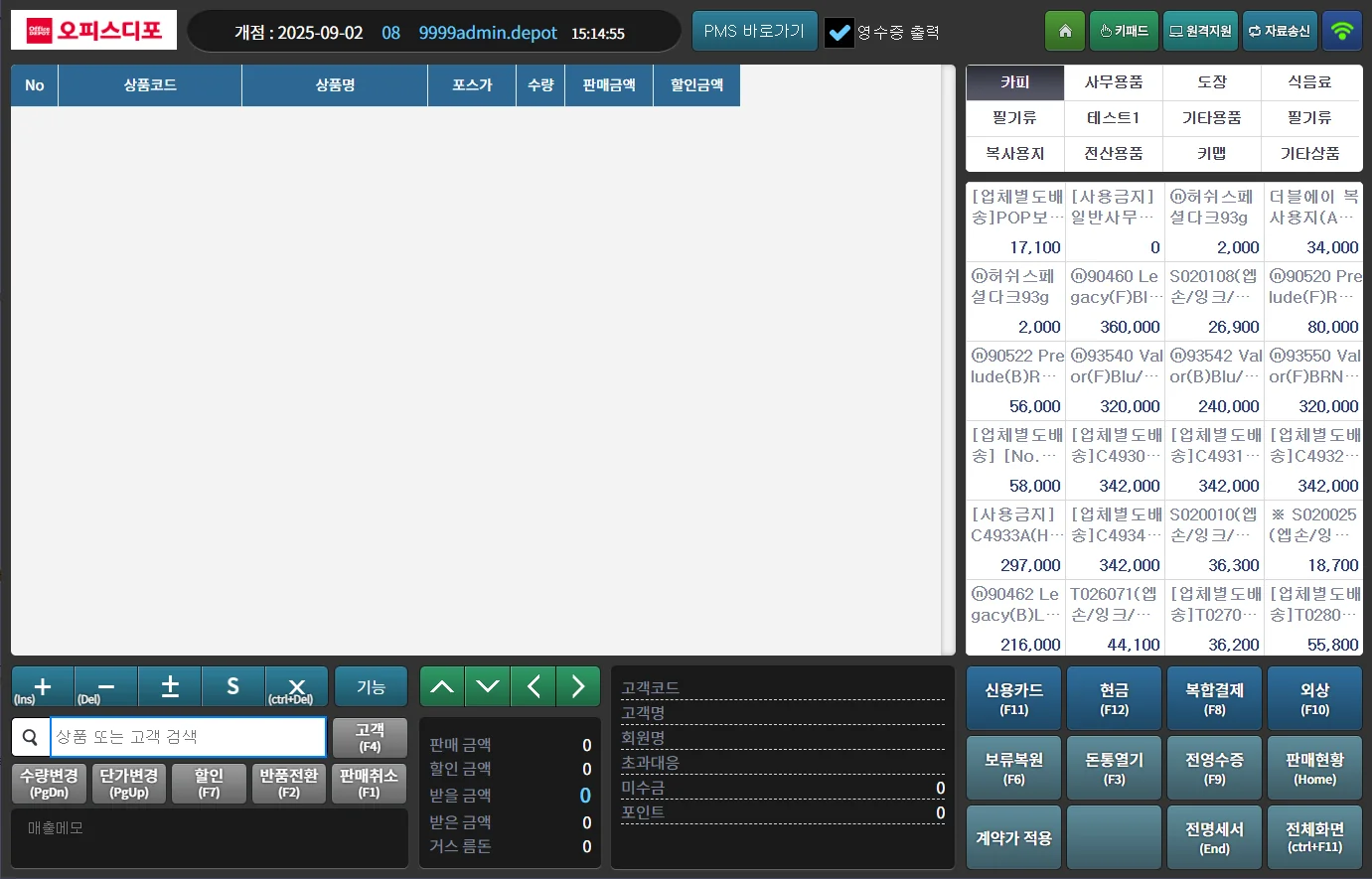Pay with 신용카드 (F11) button

[1013, 699]
